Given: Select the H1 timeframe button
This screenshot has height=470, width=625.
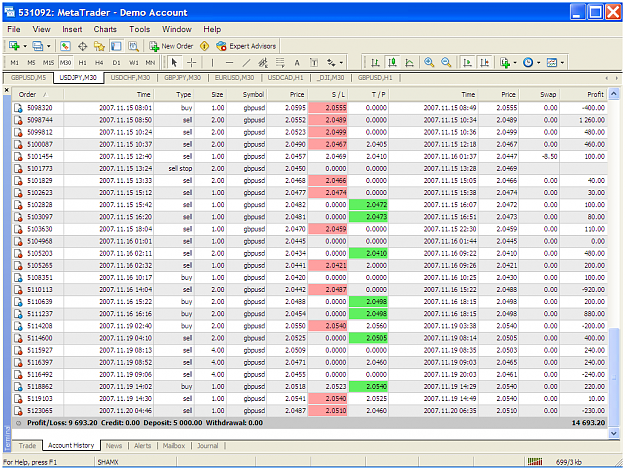Looking at the screenshot, I should [83, 63].
